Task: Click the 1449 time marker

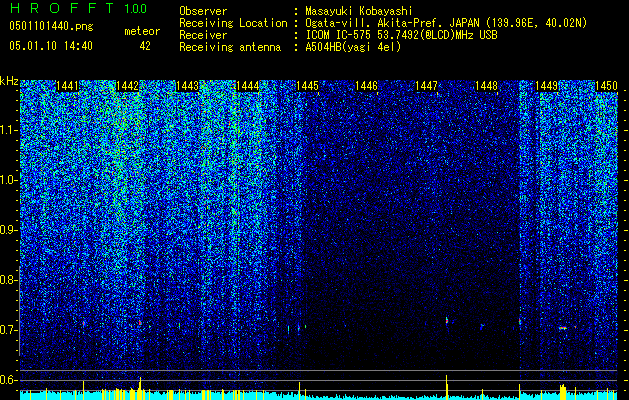Action: pos(546,86)
